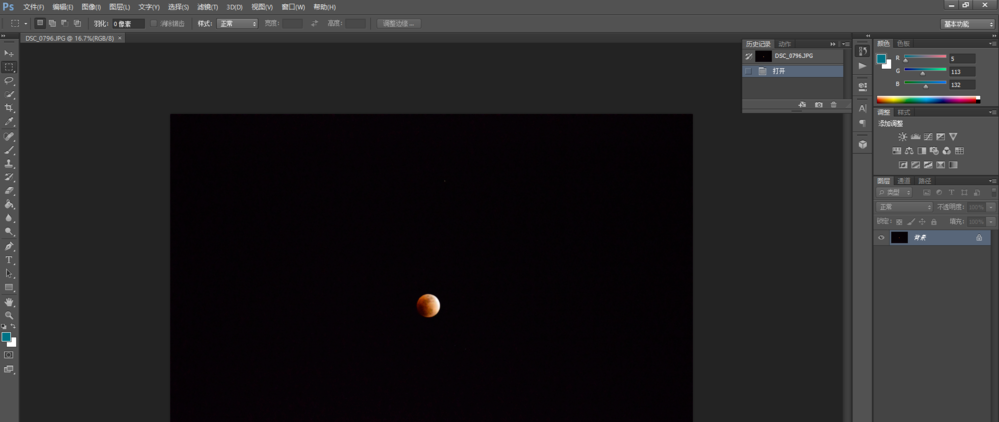Toggle history brush source box beside 打开
Screen dimensions: 999x422
(x=748, y=72)
